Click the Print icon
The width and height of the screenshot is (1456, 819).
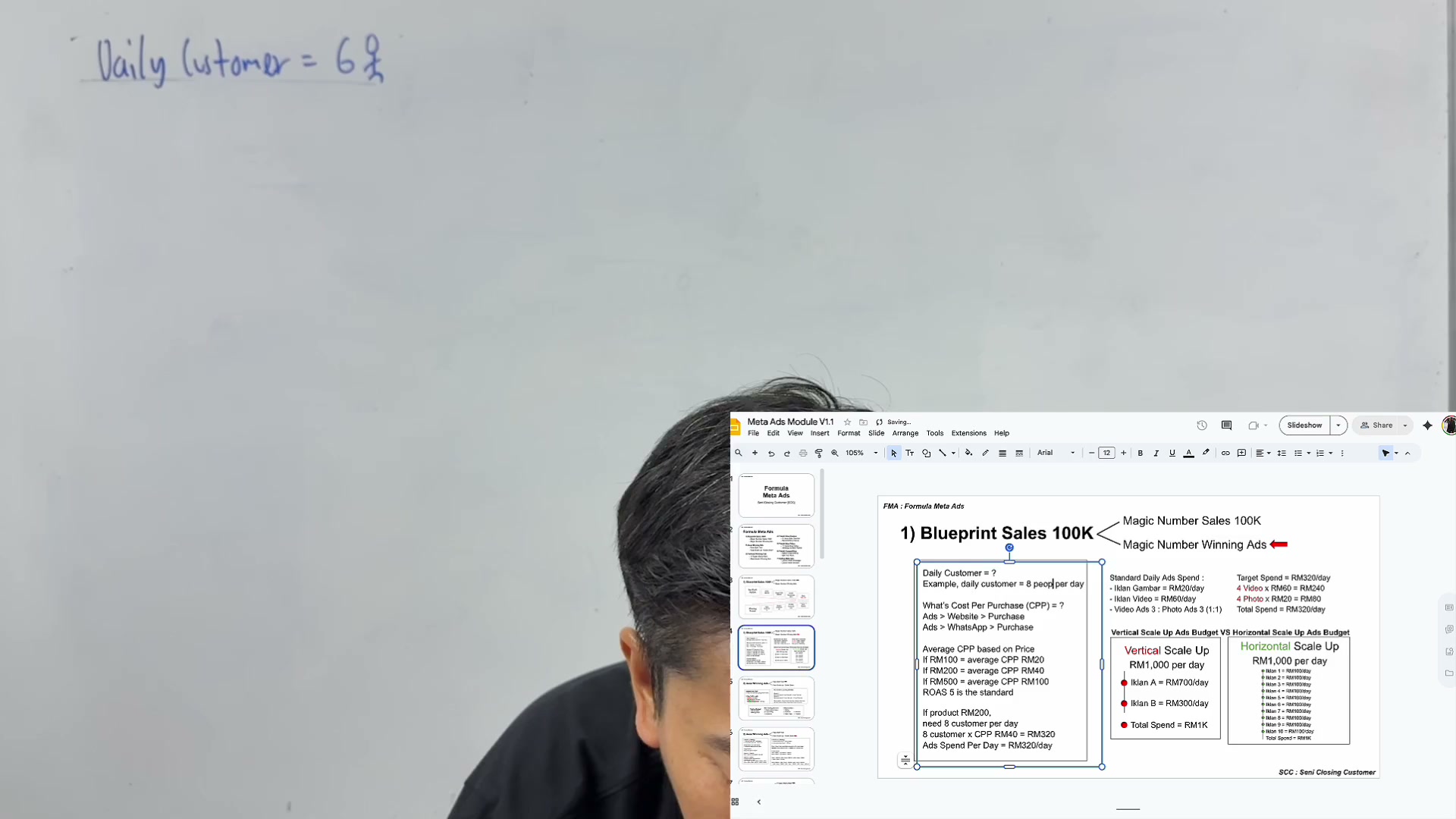coord(803,453)
